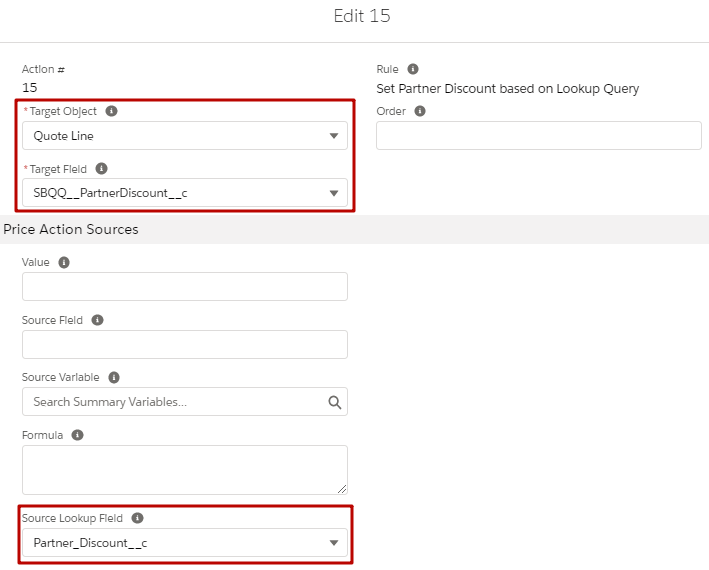This screenshot has height=570, width=709.
Task: Click the Formula info icon
Action: click(78, 435)
